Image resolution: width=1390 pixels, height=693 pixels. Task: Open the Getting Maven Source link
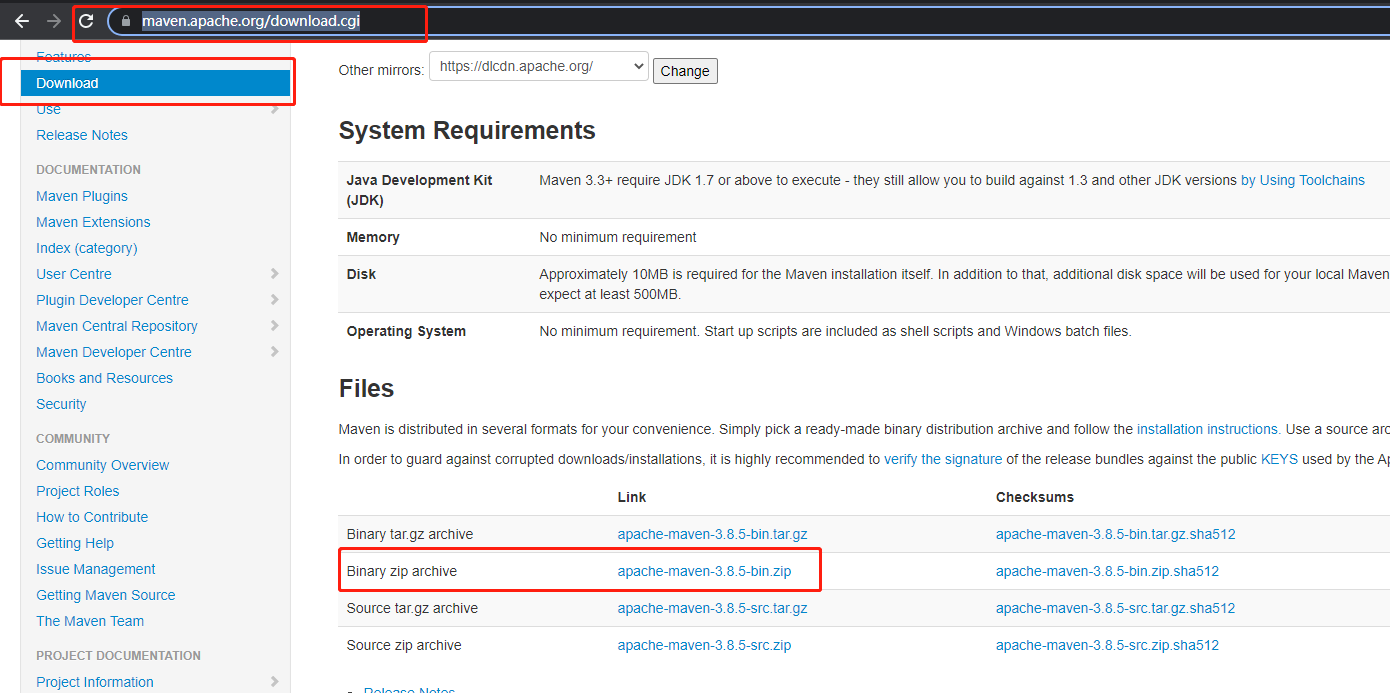click(x=106, y=595)
